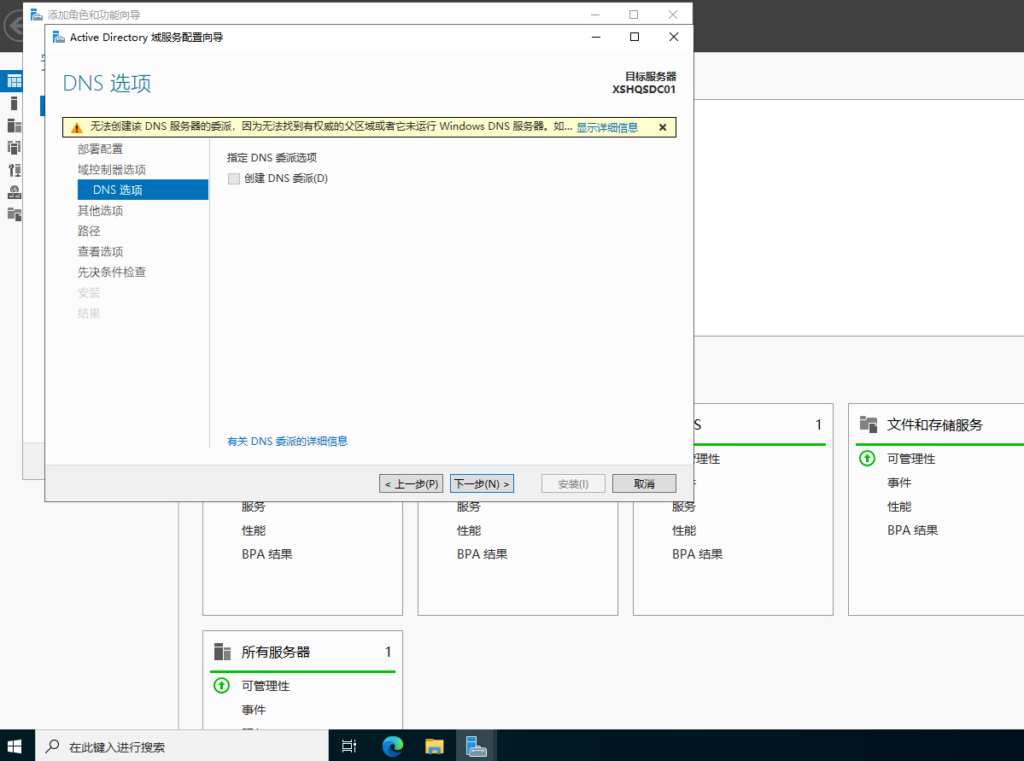Open the All Servers icon in Server Manager sidebar
1024x761 pixels.
(x=14, y=125)
